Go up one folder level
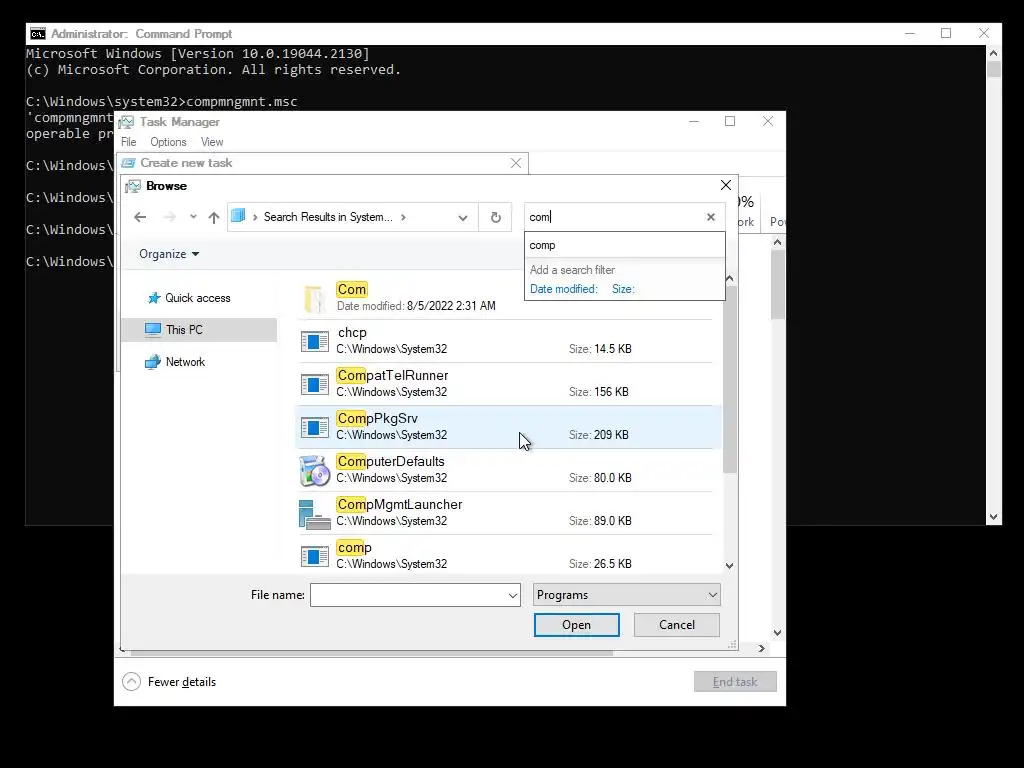The height and width of the screenshot is (768, 1024). click(214, 217)
